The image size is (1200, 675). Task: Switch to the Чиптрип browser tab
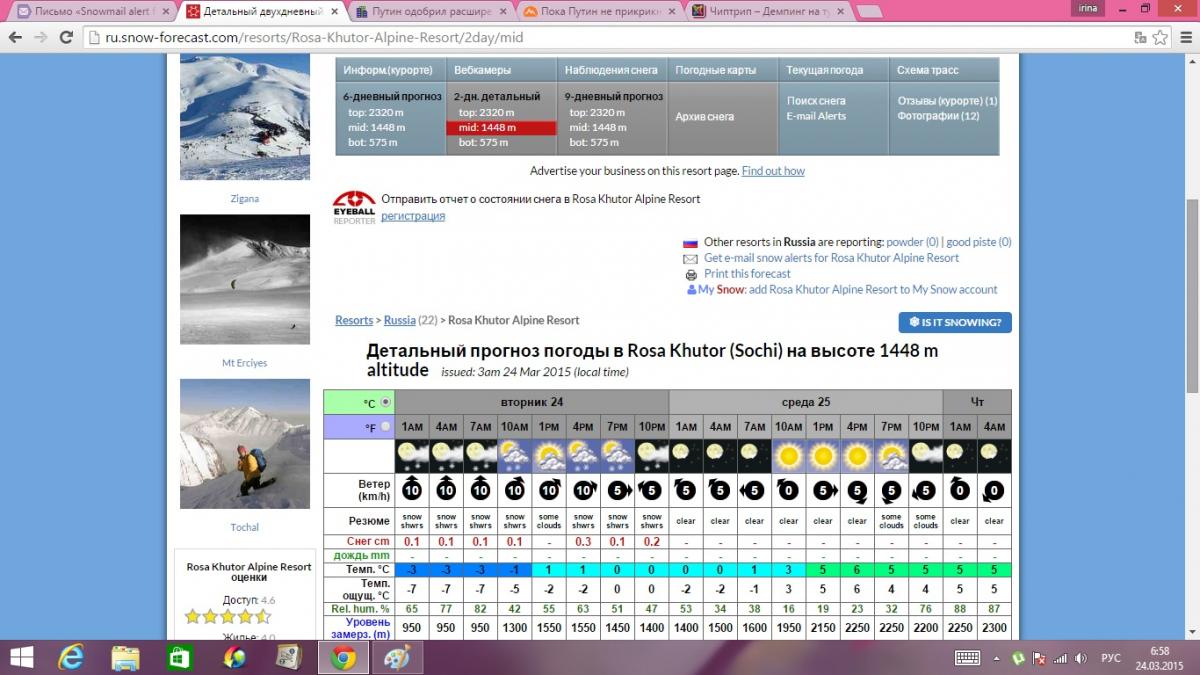click(770, 12)
